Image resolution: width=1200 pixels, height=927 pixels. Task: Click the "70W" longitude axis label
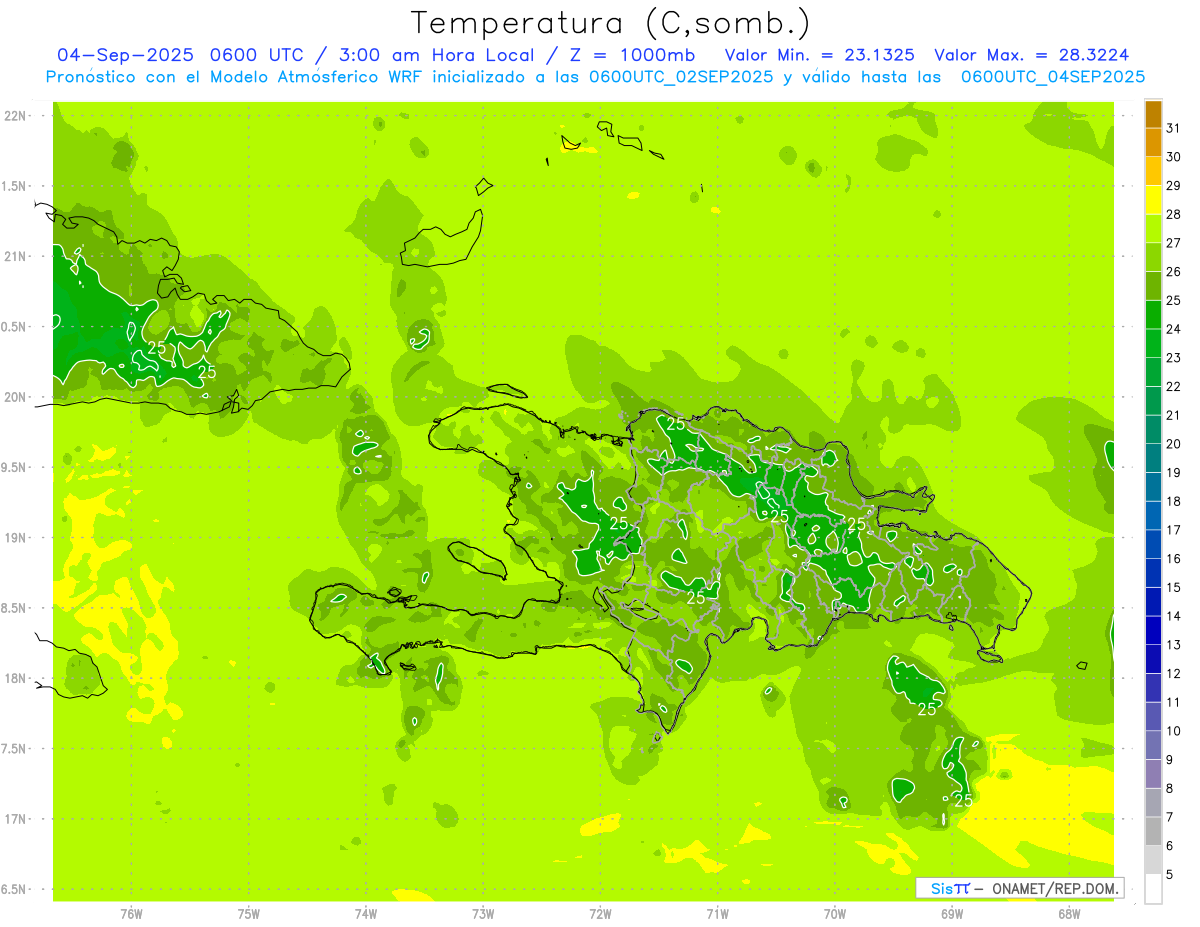835,914
